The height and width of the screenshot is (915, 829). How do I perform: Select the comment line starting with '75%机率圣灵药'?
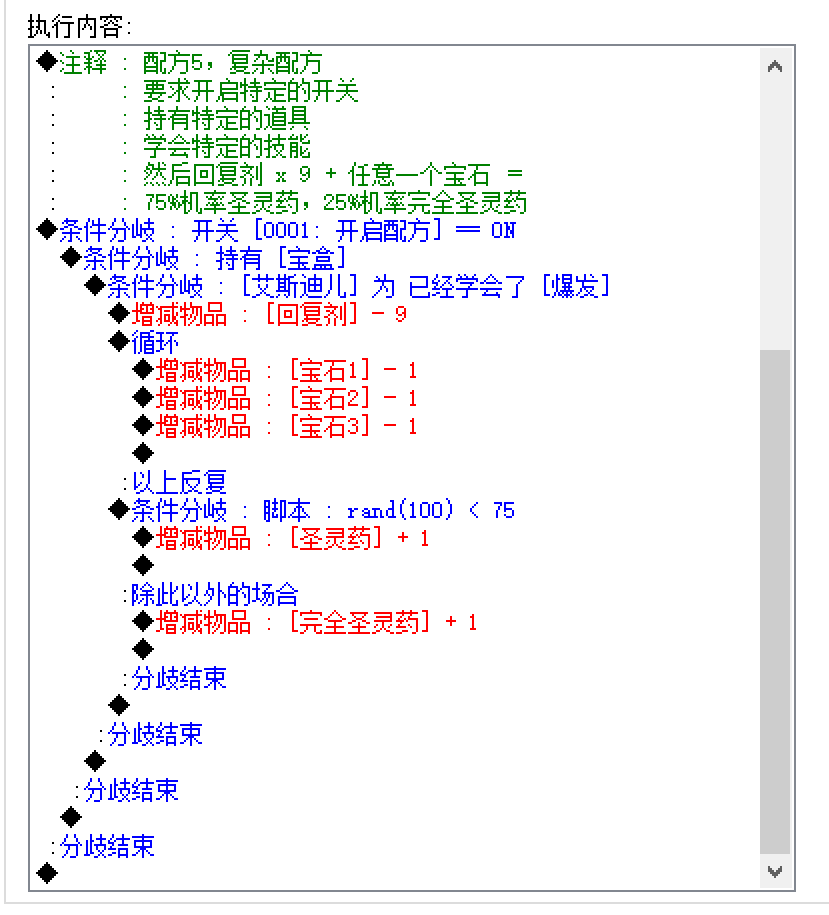335,202
